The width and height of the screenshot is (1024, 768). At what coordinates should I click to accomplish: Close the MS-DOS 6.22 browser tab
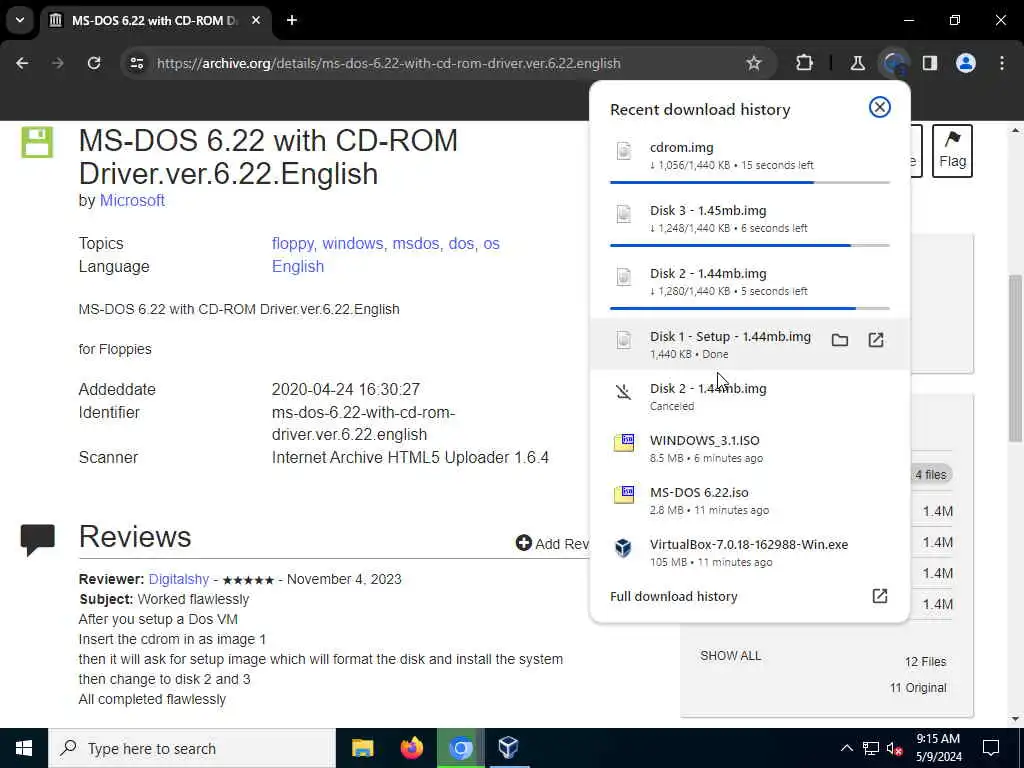pos(256,20)
